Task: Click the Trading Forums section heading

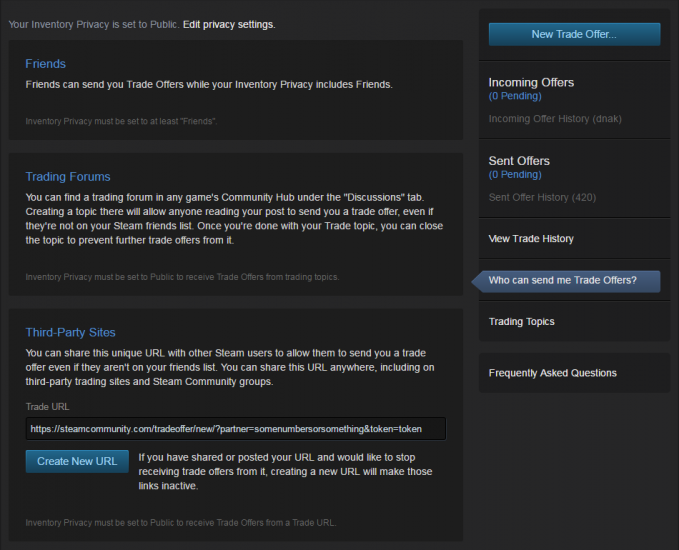Action: click(68, 177)
